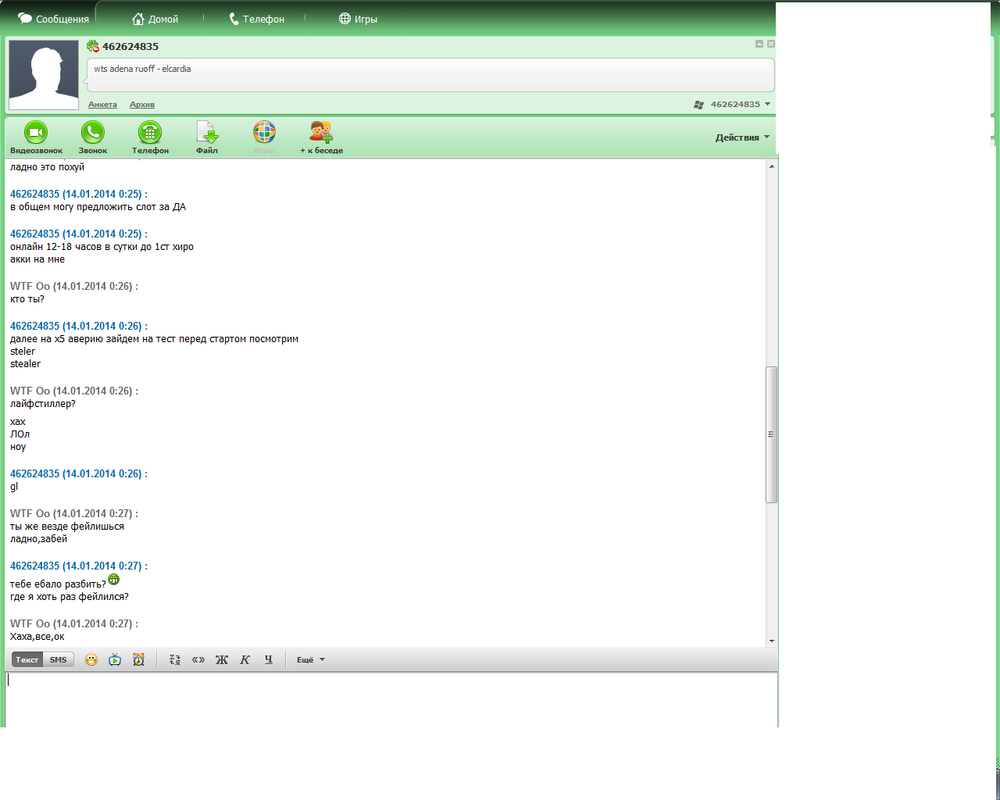This screenshot has height=800, width=1000.
Task: Click the Звонок voice call icon
Action: 93,132
